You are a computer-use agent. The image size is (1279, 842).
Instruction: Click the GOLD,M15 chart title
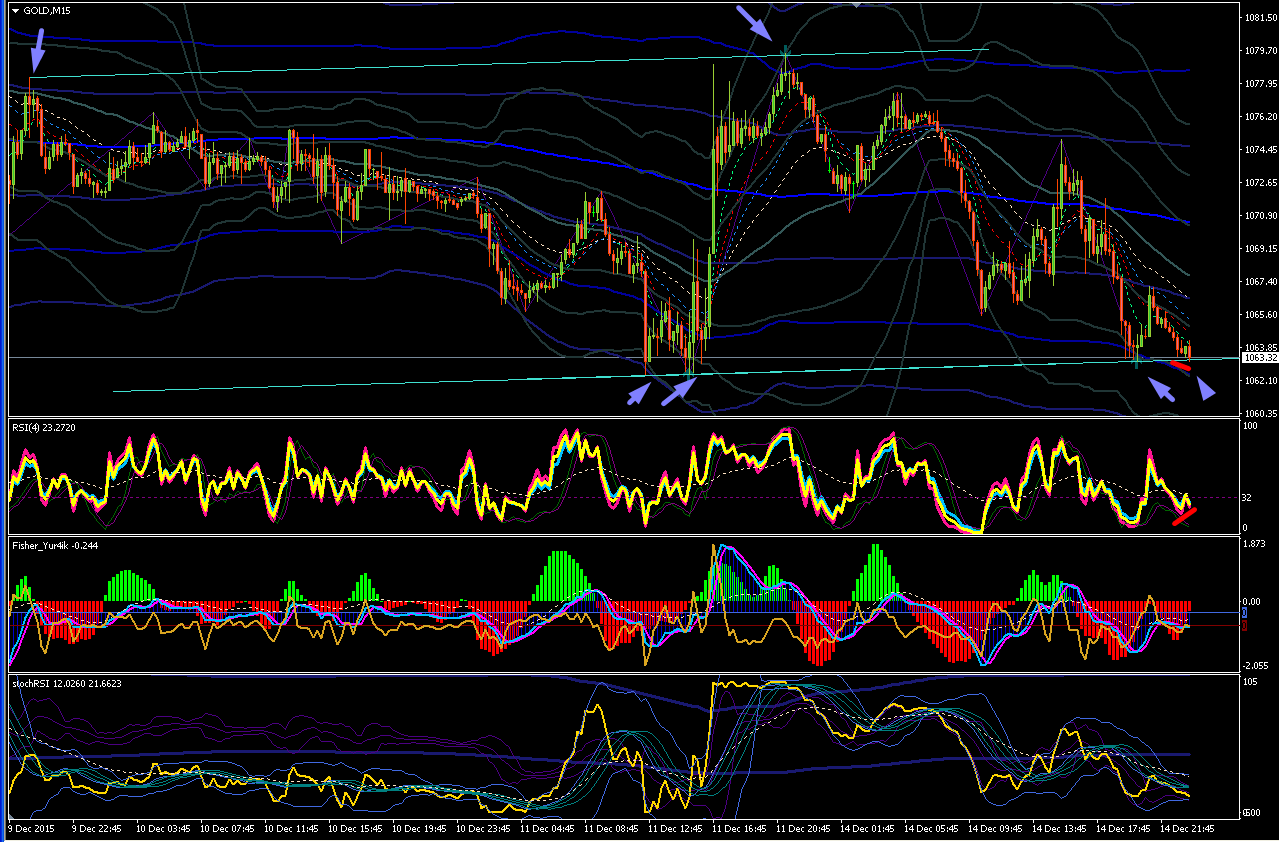tap(47, 10)
